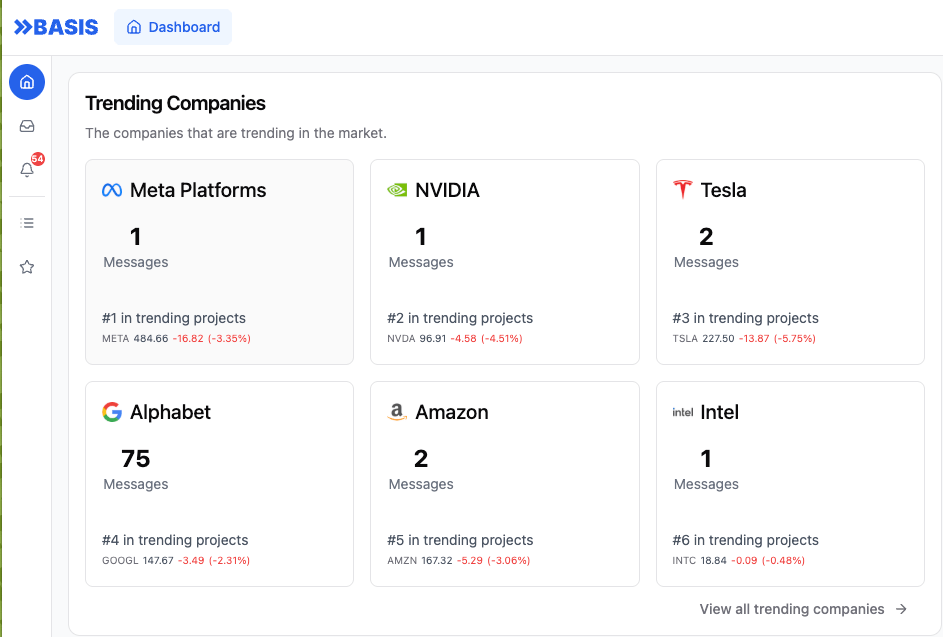Open the list view sidebar icon
943x637 pixels.
27,223
